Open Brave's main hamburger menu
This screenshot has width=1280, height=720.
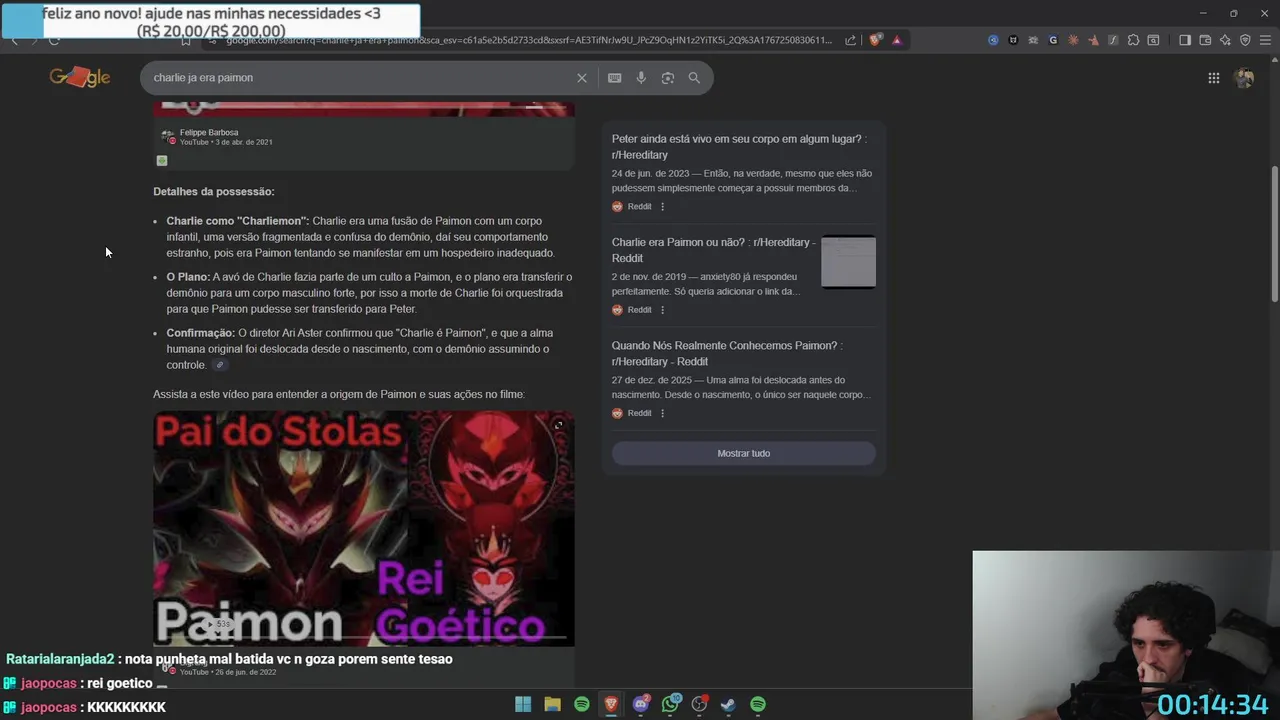(x=1265, y=40)
